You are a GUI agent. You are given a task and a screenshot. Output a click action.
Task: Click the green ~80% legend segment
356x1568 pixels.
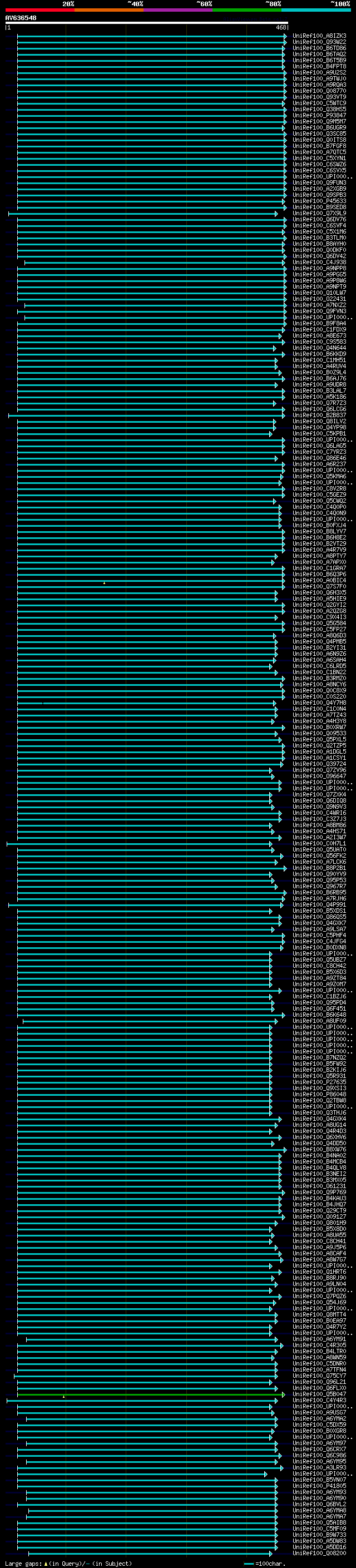(247, 10)
